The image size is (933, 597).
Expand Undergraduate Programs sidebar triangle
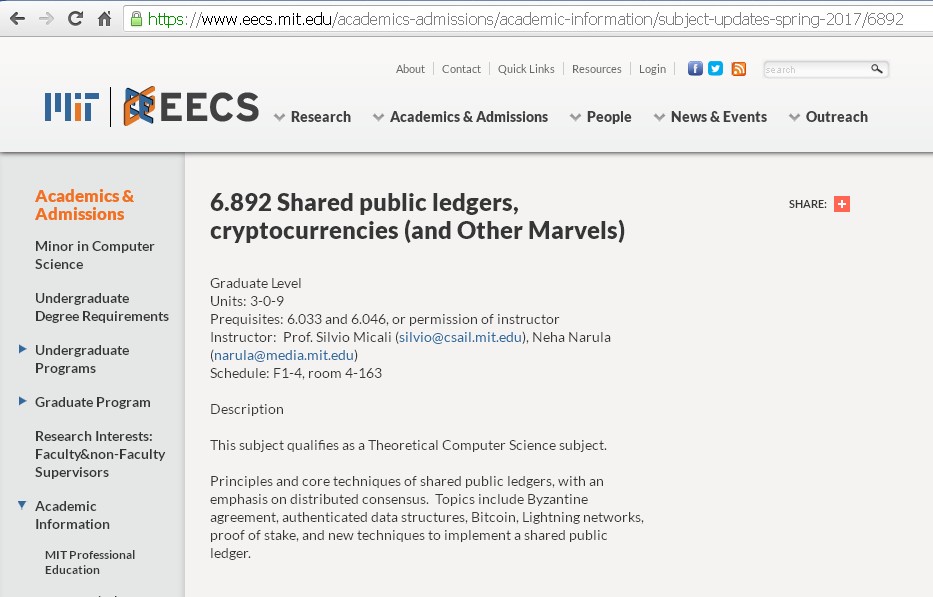click(x=23, y=349)
